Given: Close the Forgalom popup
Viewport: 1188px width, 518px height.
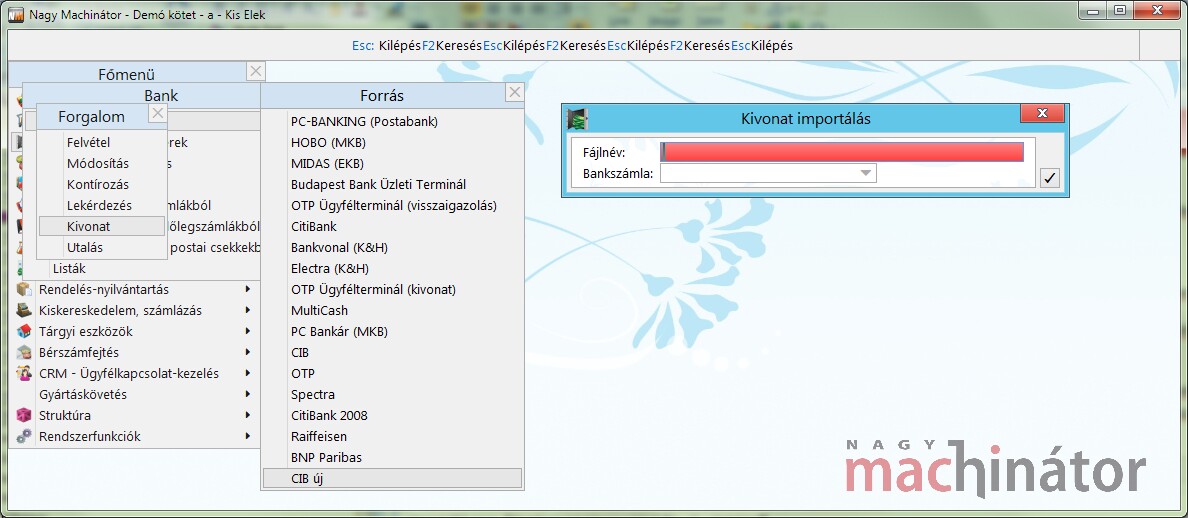Looking at the screenshot, I should tap(157, 114).
